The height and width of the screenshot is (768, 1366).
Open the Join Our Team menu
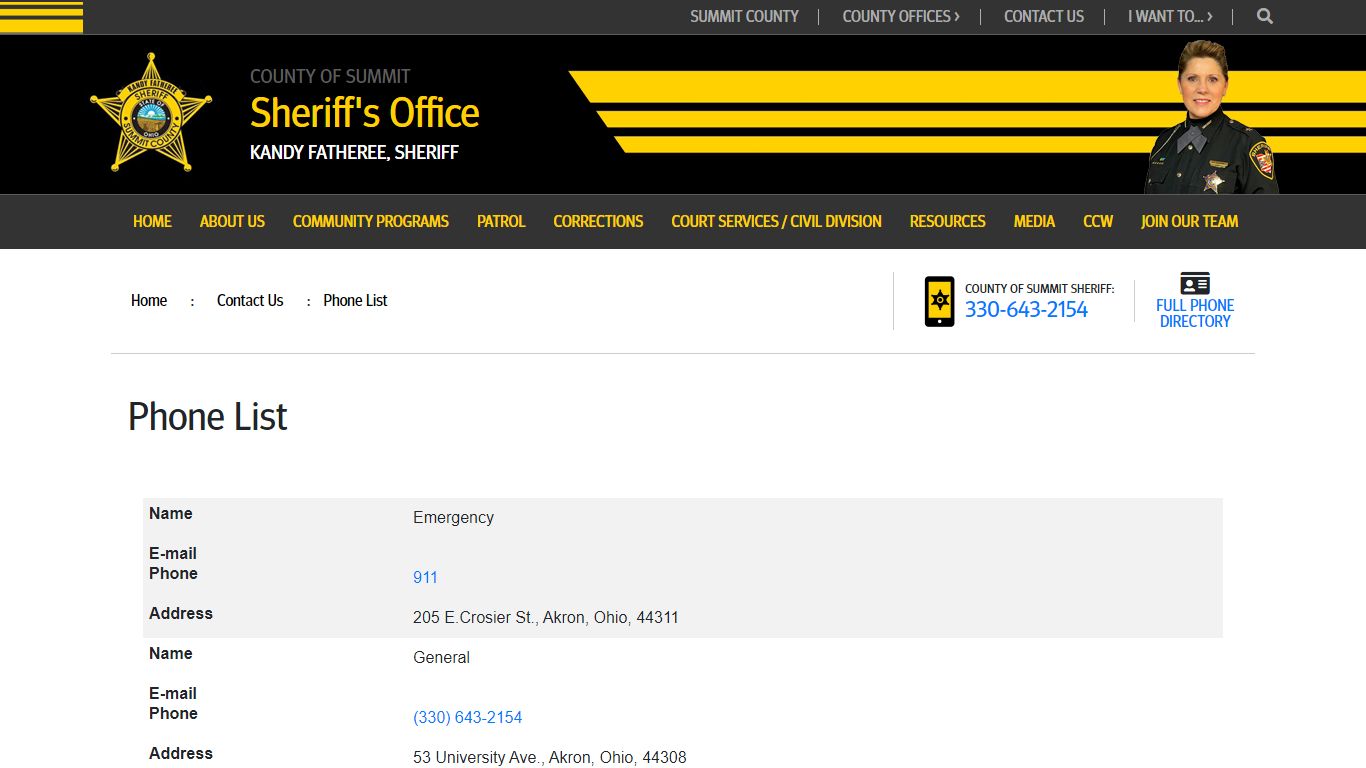coord(1189,221)
